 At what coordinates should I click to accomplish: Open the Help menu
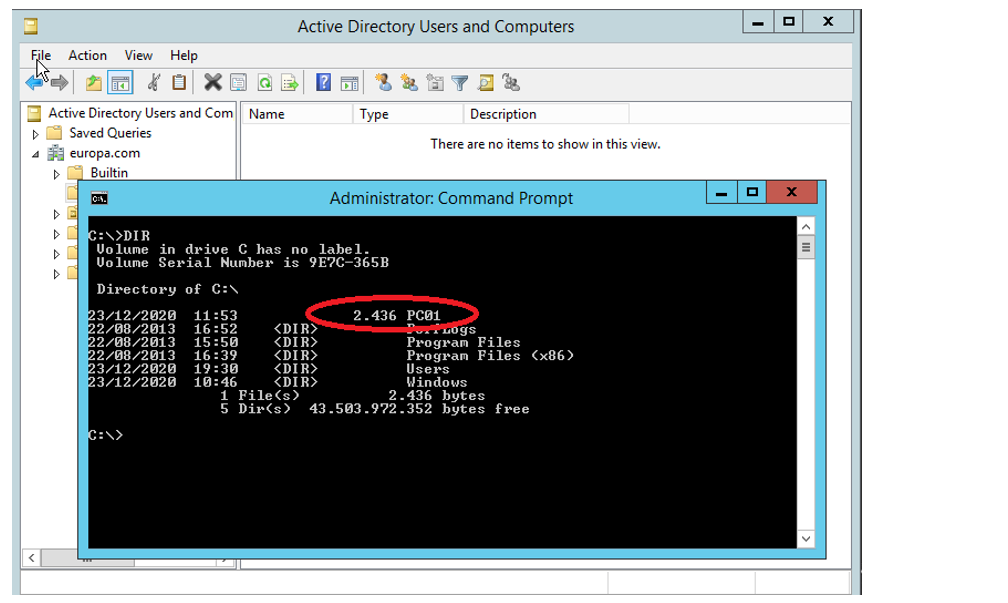click(183, 55)
